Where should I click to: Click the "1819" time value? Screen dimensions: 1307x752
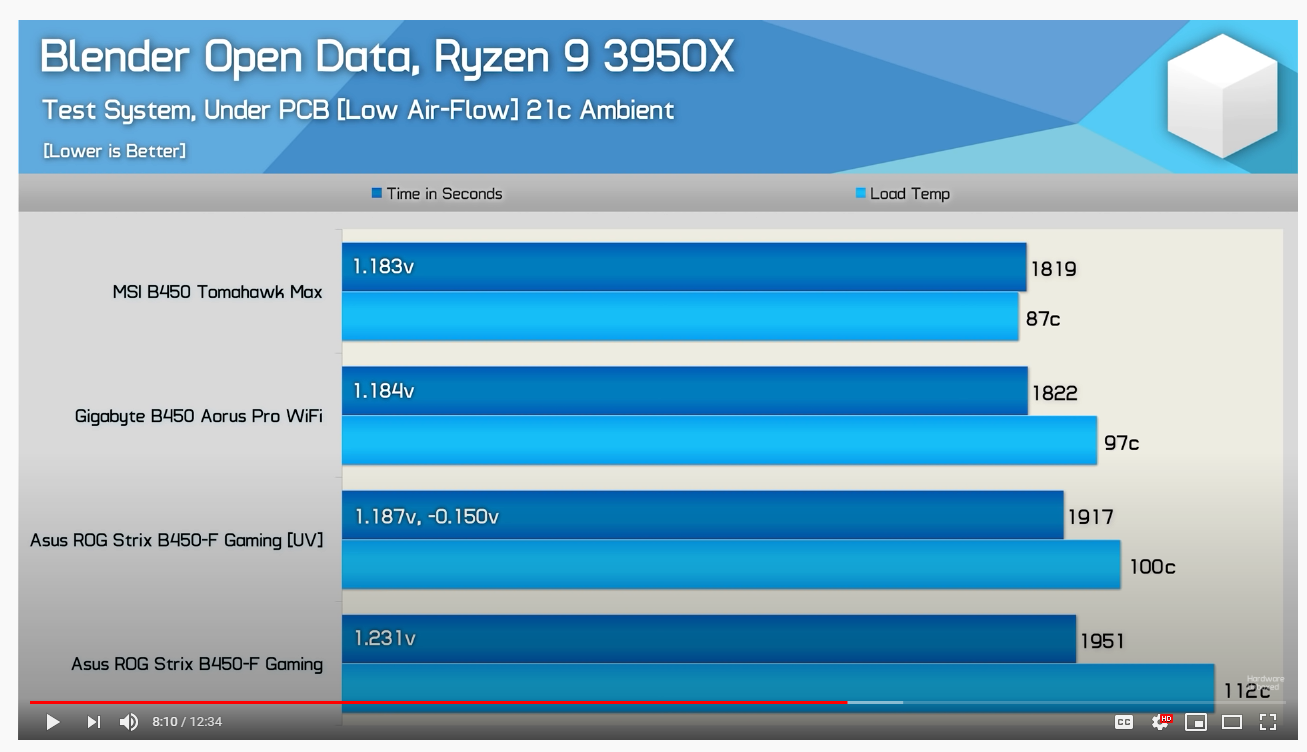point(1053,269)
